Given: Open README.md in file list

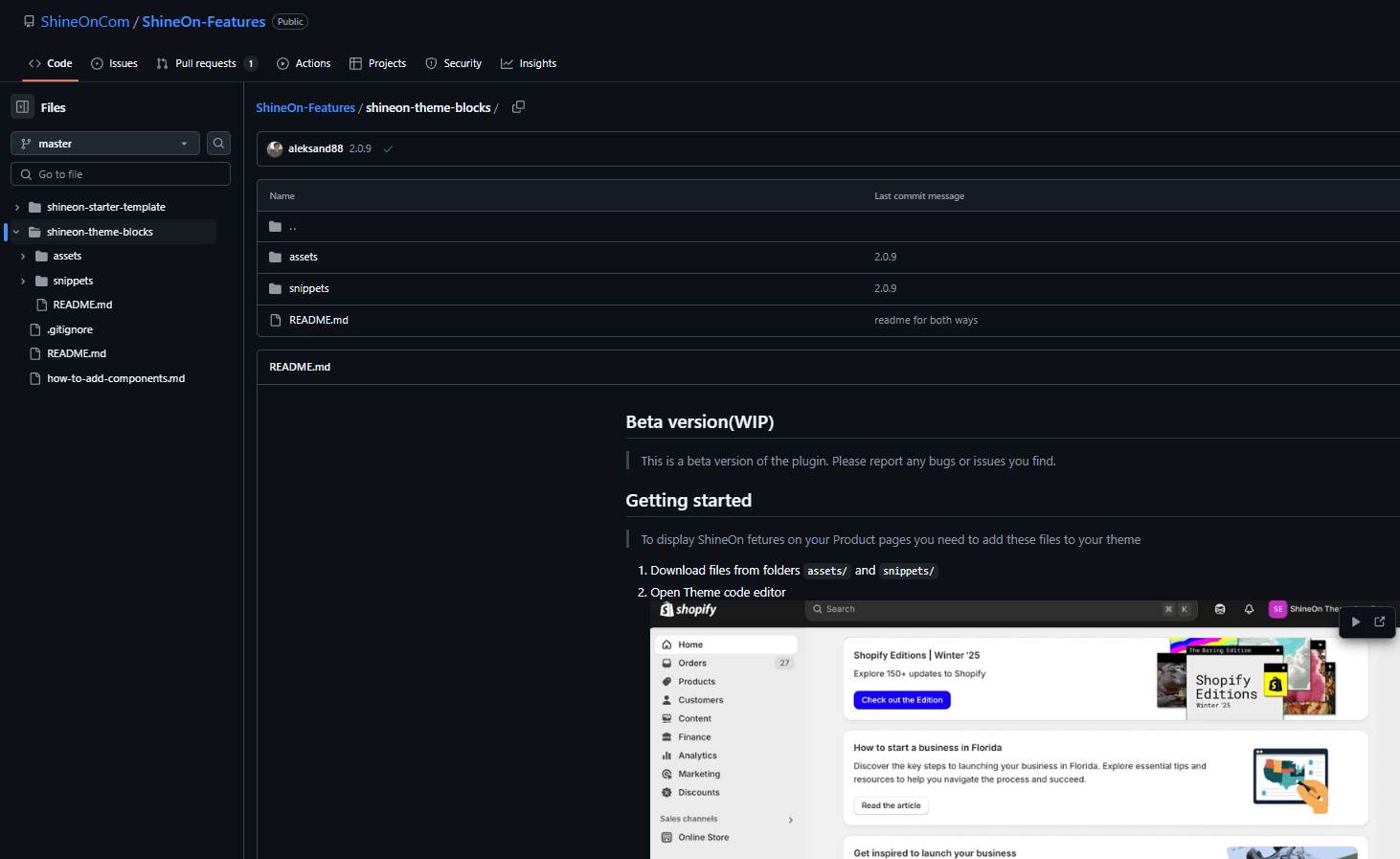Looking at the screenshot, I should [x=319, y=320].
